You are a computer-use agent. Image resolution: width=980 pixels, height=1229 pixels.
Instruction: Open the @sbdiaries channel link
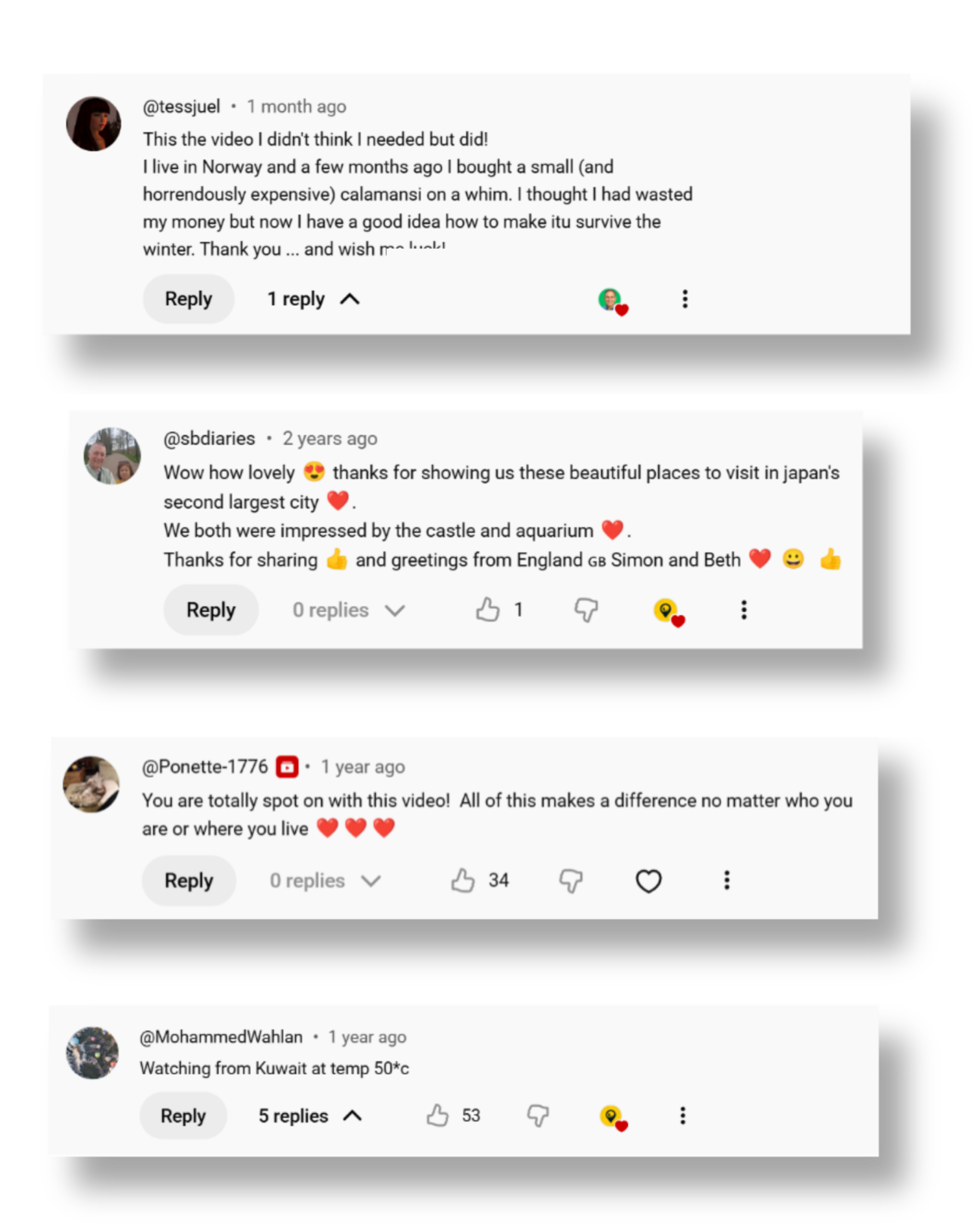tap(209, 439)
